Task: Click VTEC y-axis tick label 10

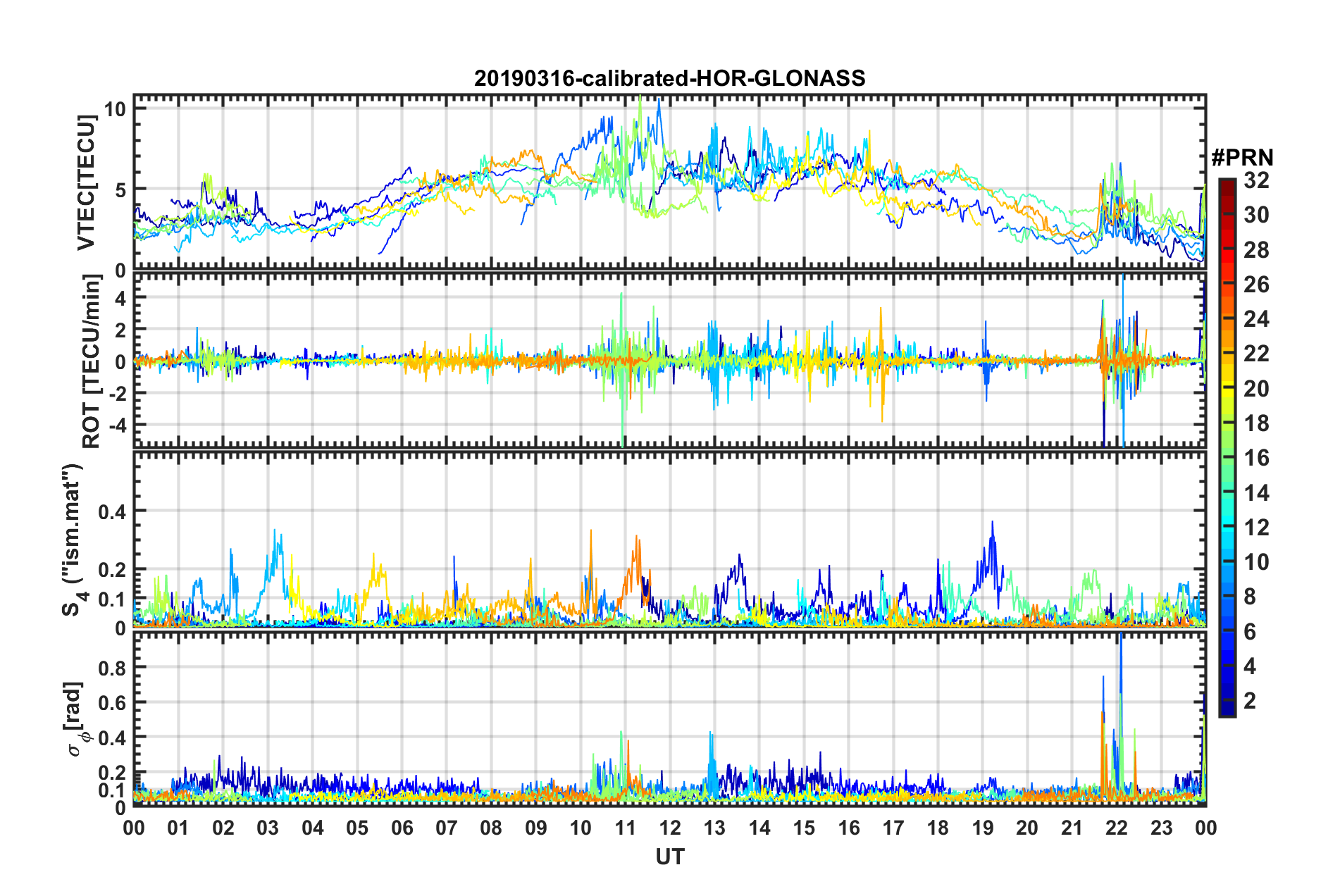Action: 116,109
